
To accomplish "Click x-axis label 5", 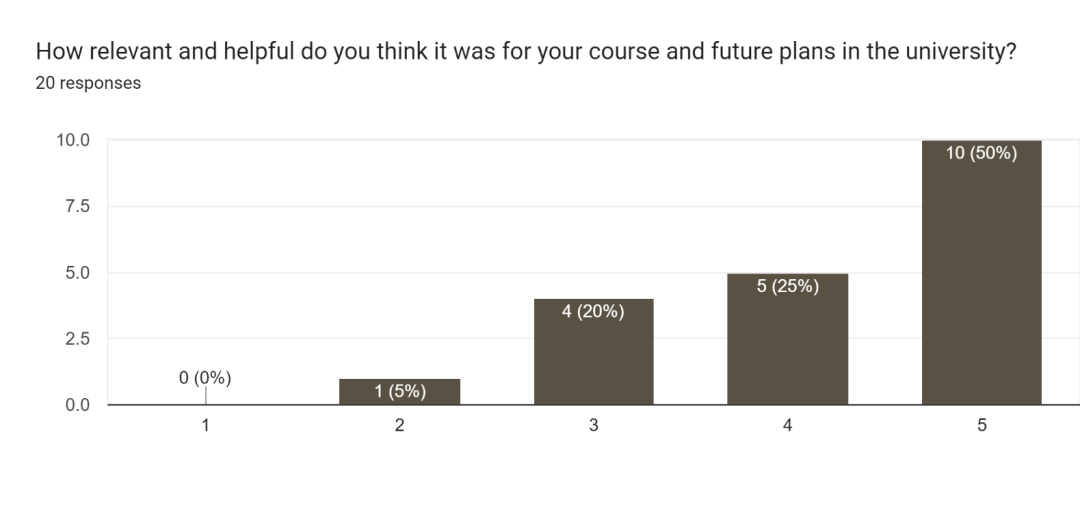I will tap(981, 426).
